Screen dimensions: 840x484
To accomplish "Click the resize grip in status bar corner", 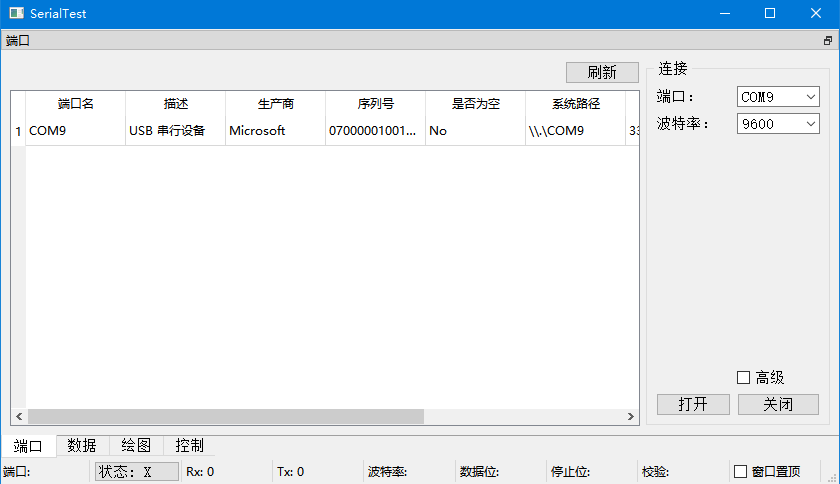I will [832, 477].
